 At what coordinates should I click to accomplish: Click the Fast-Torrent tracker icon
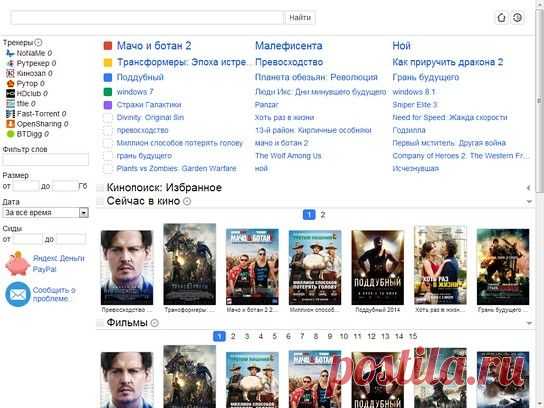coord(10,113)
